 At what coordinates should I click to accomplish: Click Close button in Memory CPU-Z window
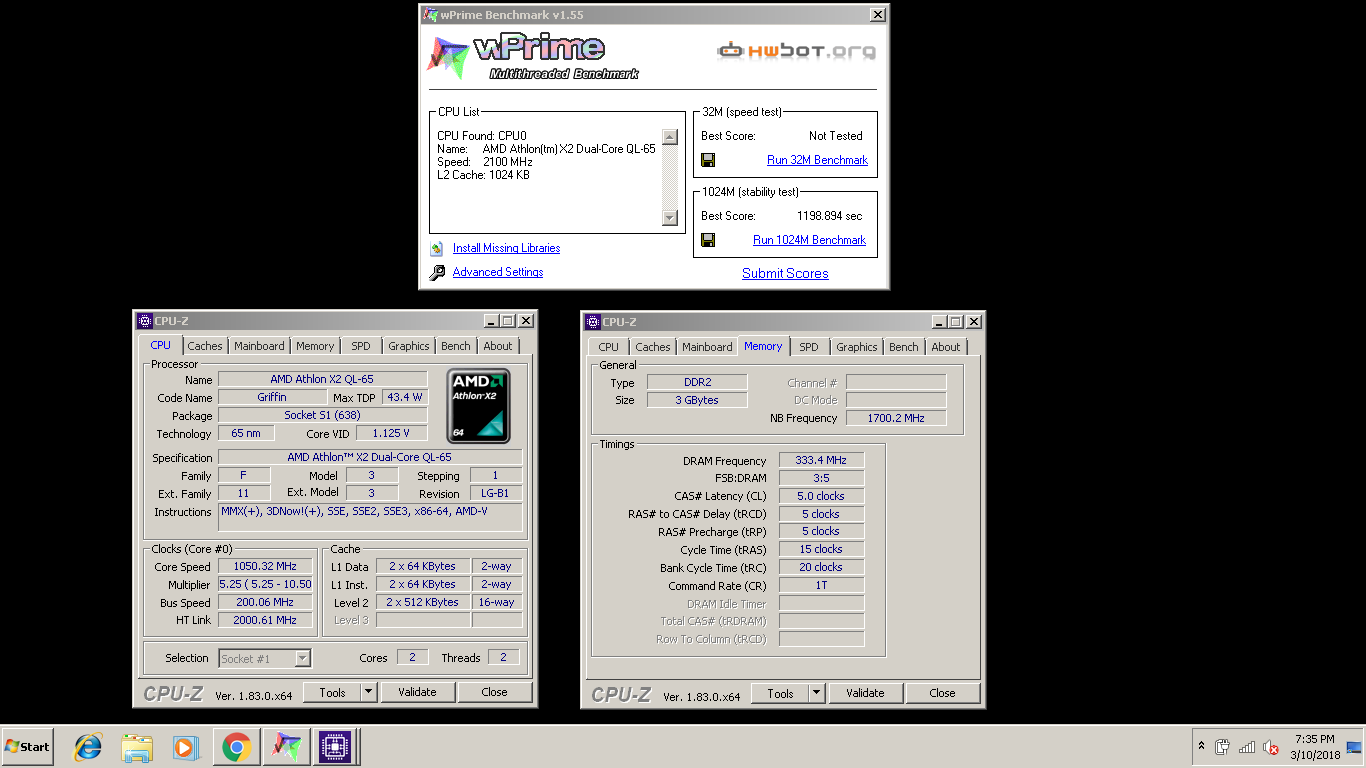[942, 693]
